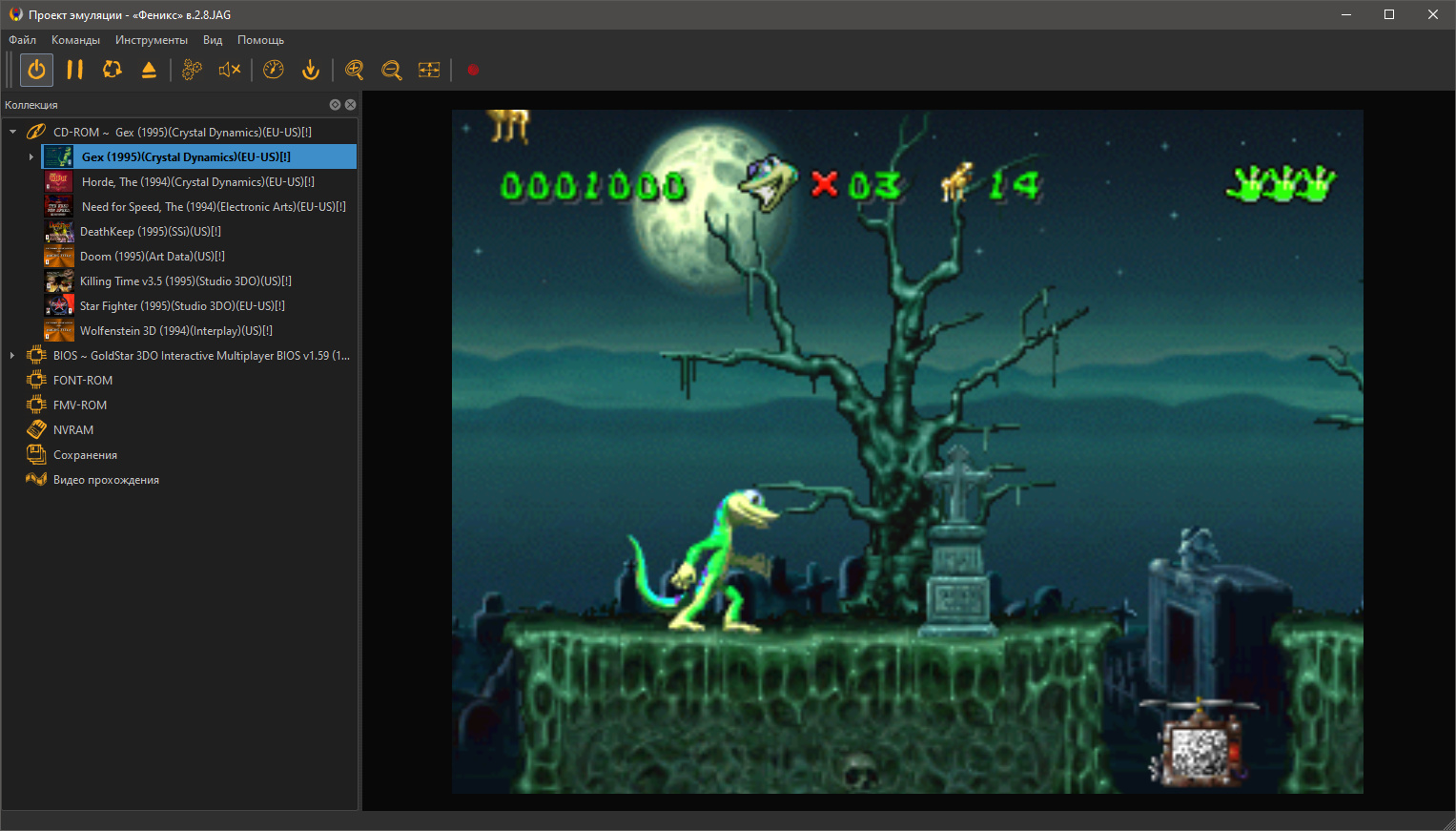Reset the console with the circular arrows icon
This screenshot has width=1456, height=831.
(113, 70)
